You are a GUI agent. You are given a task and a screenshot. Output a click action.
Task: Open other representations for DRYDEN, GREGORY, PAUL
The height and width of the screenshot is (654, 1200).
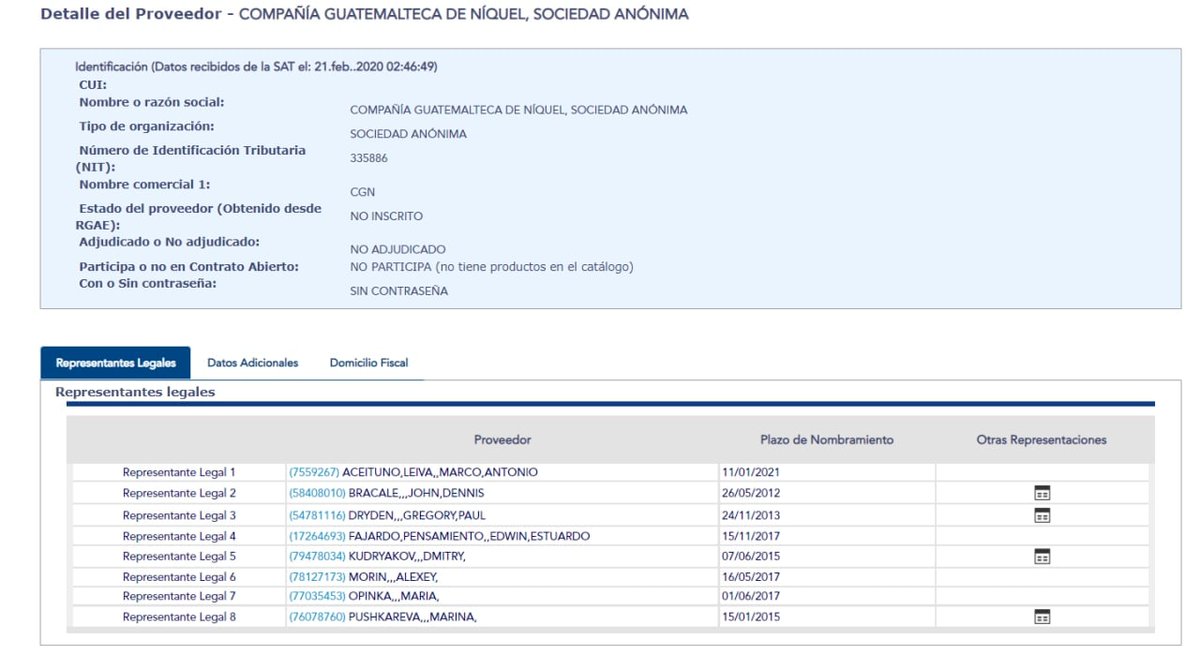(1042, 515)
